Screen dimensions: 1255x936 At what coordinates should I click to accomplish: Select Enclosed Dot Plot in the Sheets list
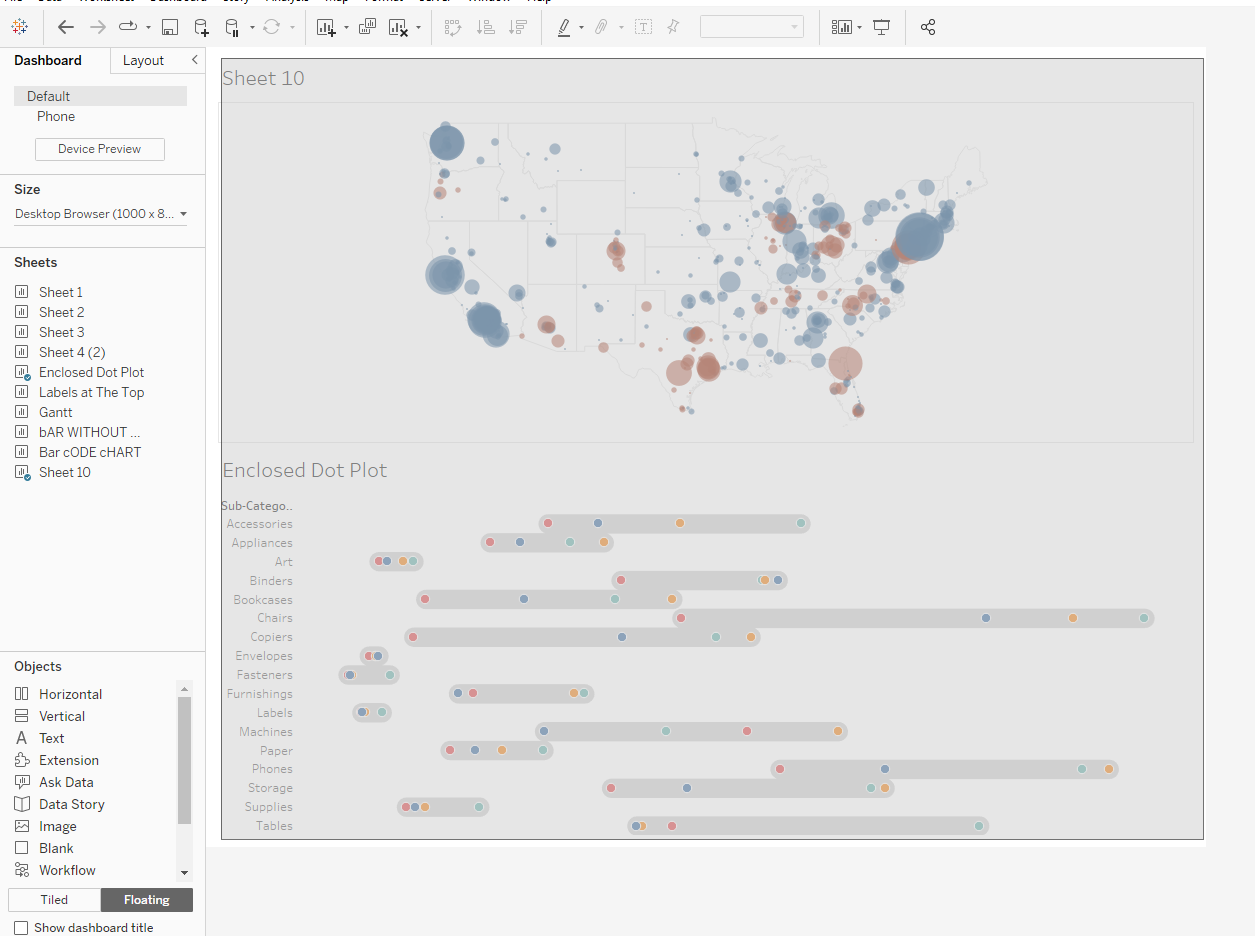pos(91,372)
